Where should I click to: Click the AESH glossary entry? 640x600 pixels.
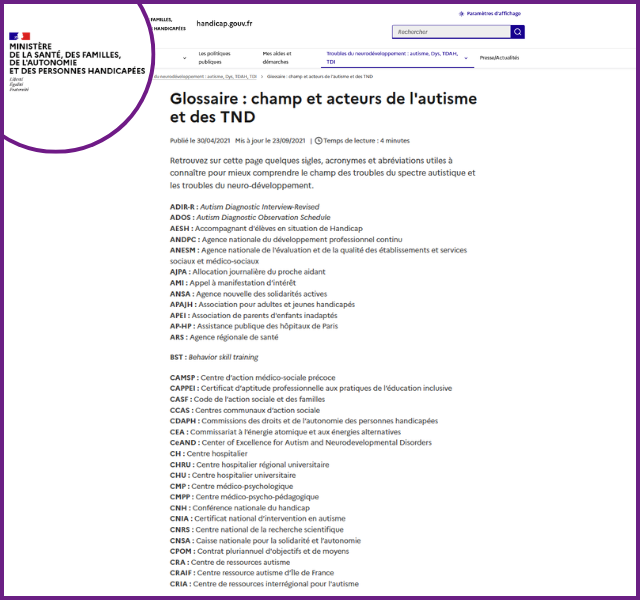pyautogui.click(x=266, y=228)
